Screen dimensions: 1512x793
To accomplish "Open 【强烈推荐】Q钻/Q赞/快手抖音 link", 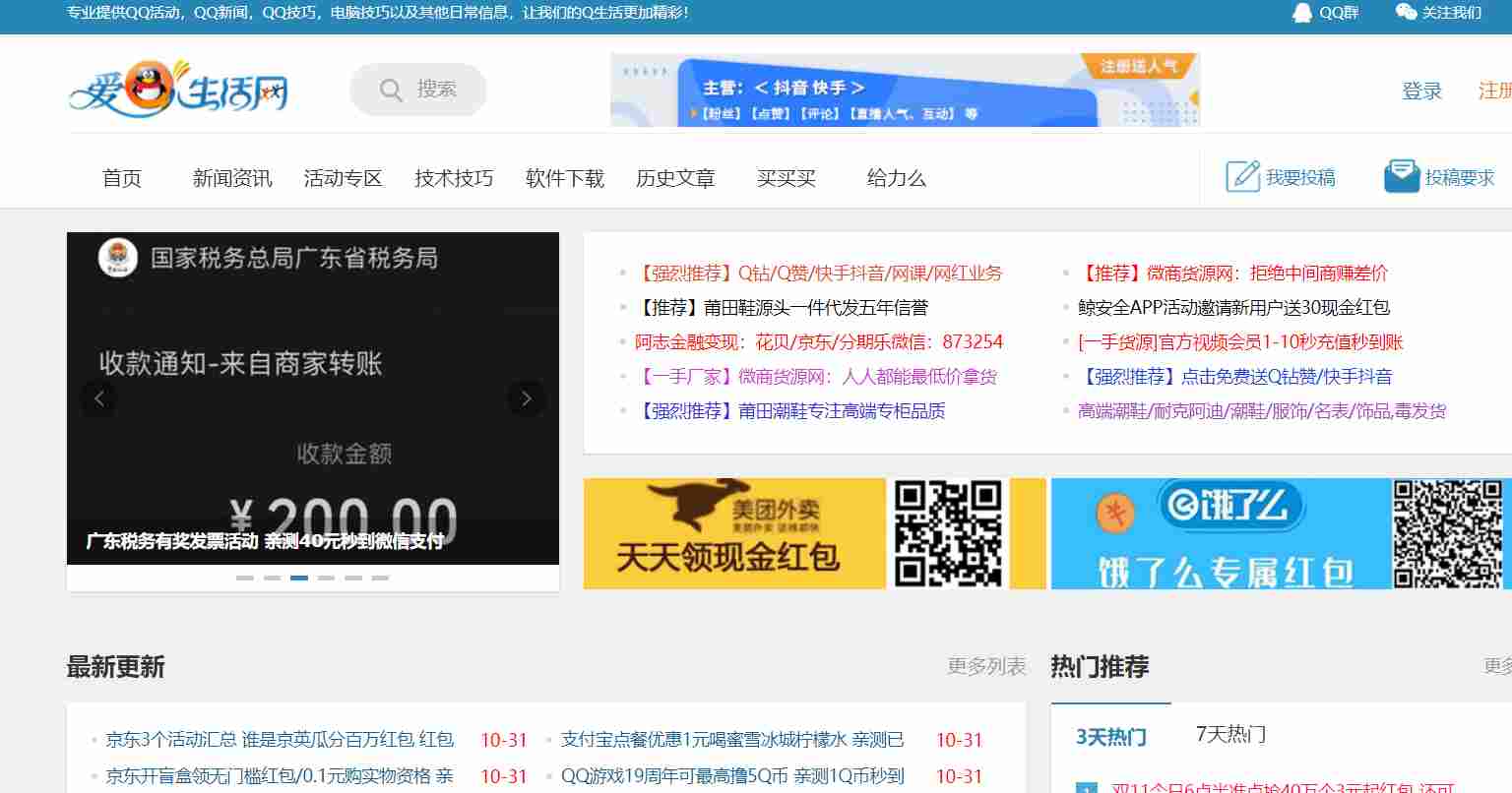I will pos(819,274).
